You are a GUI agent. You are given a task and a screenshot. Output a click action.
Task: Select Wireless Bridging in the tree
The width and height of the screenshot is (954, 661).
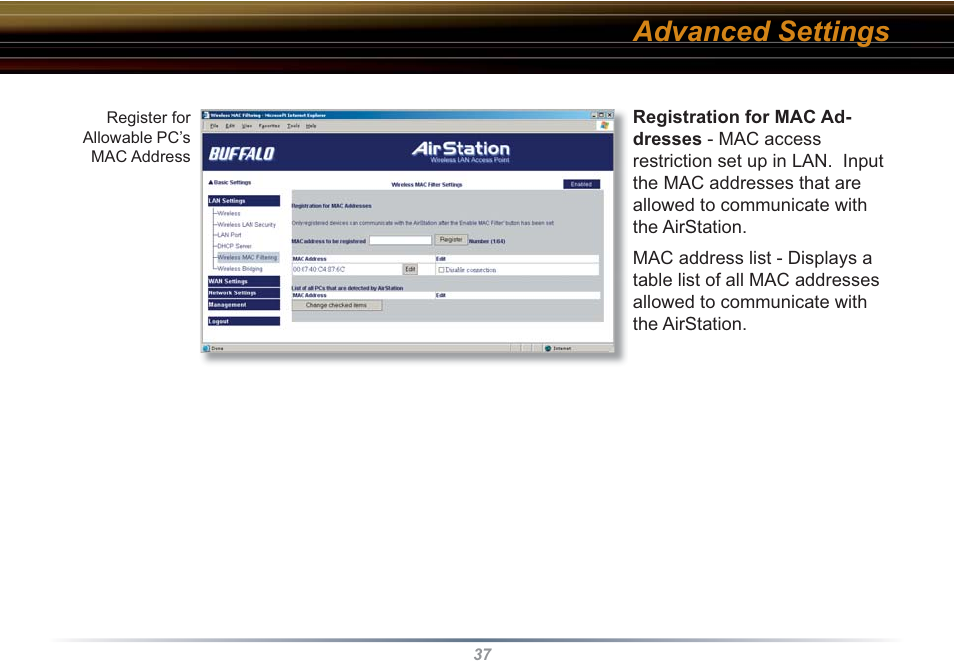tap(240, 268)
